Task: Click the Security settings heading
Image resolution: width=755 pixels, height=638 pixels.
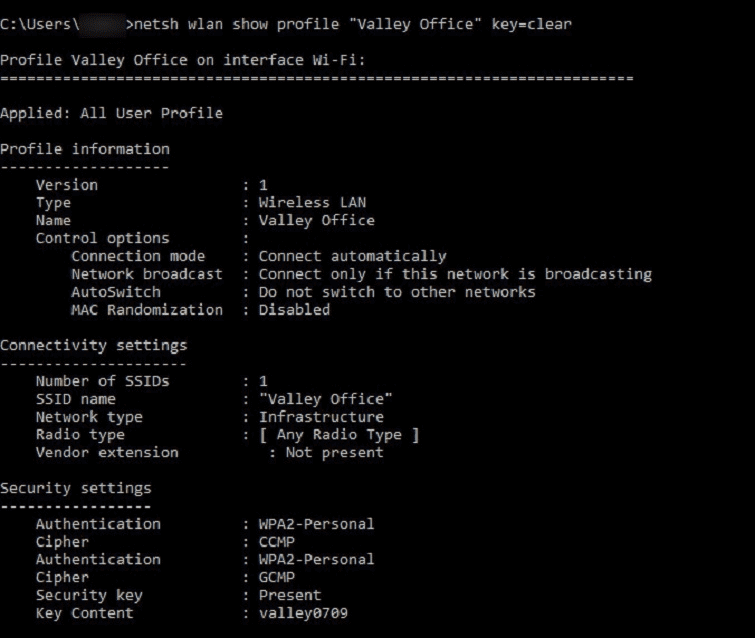Action: point(76,488)
